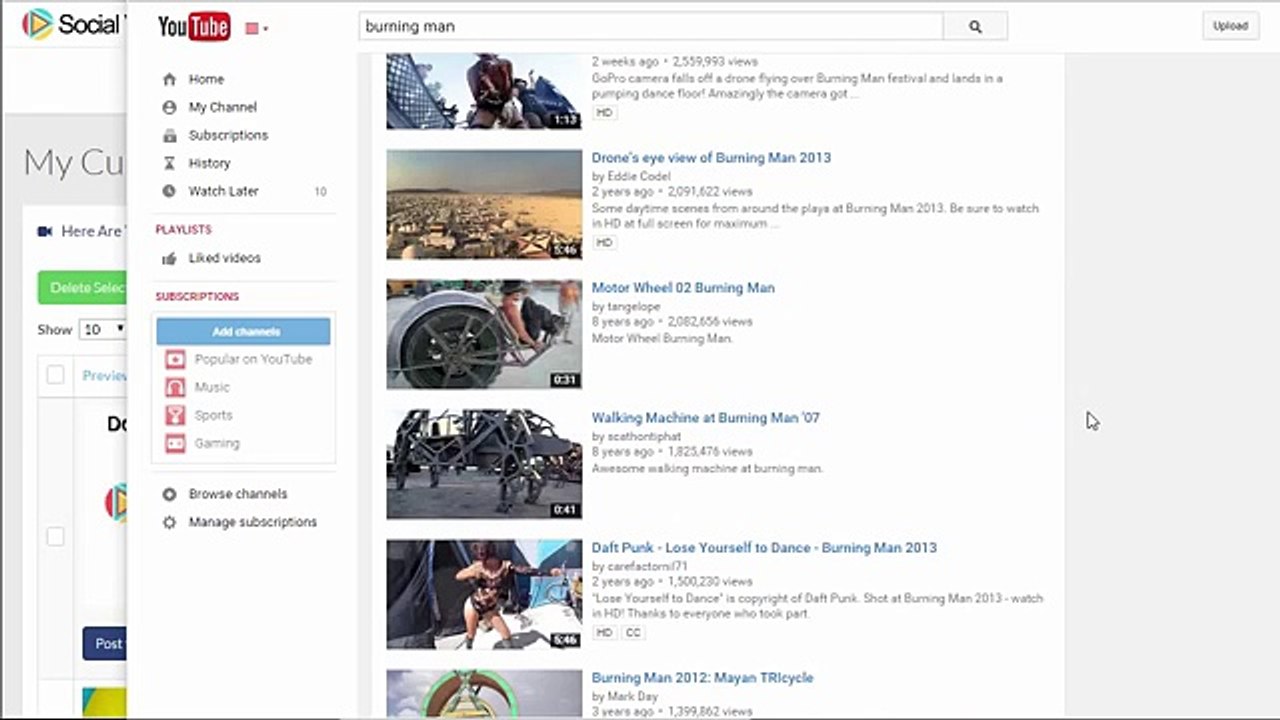Open Subscriptions in sidebar
1280x720 pixels.
(x=228, y=135)
